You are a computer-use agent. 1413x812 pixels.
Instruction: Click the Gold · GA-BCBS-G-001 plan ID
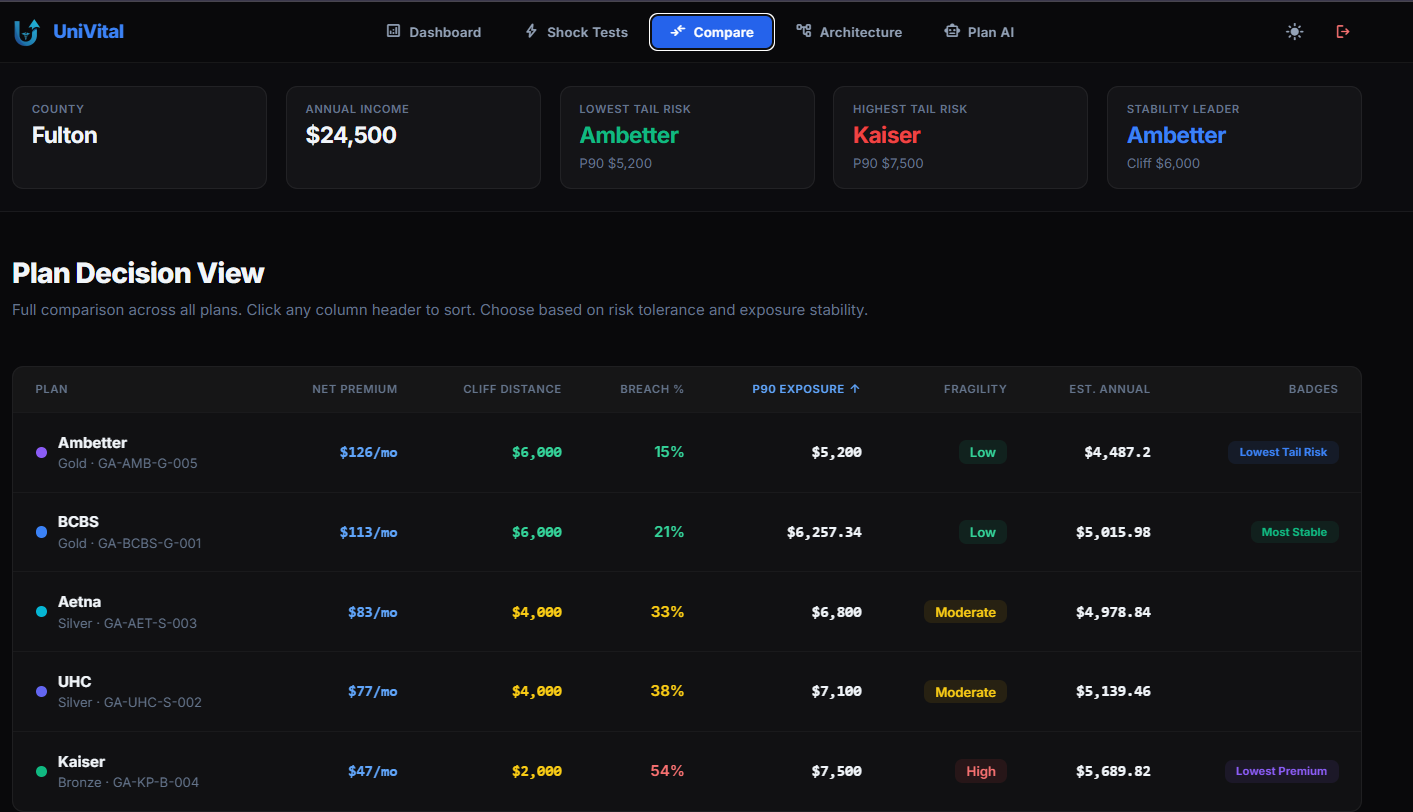130,543
